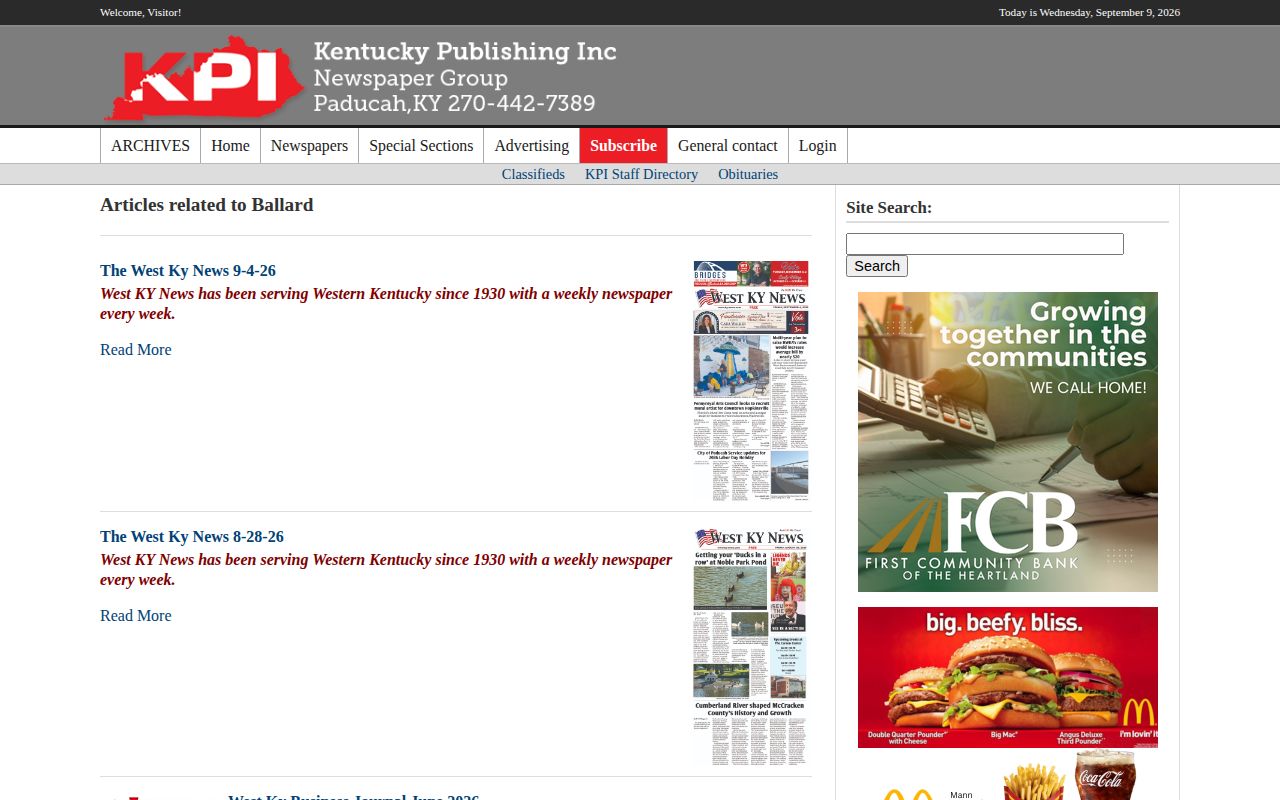Click Read More under the 9-4-26 issue
Viewport: 1280px width, 800px height.
point(136,350)
